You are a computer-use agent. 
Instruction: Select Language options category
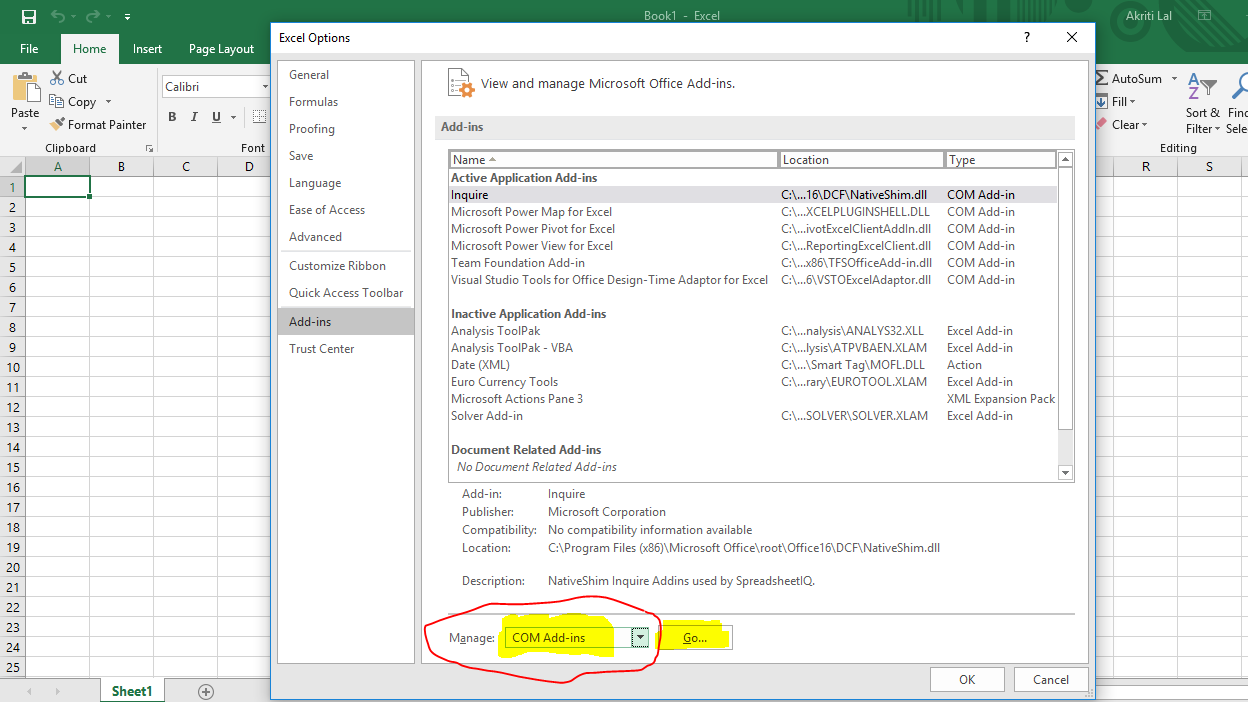(345, 183)
